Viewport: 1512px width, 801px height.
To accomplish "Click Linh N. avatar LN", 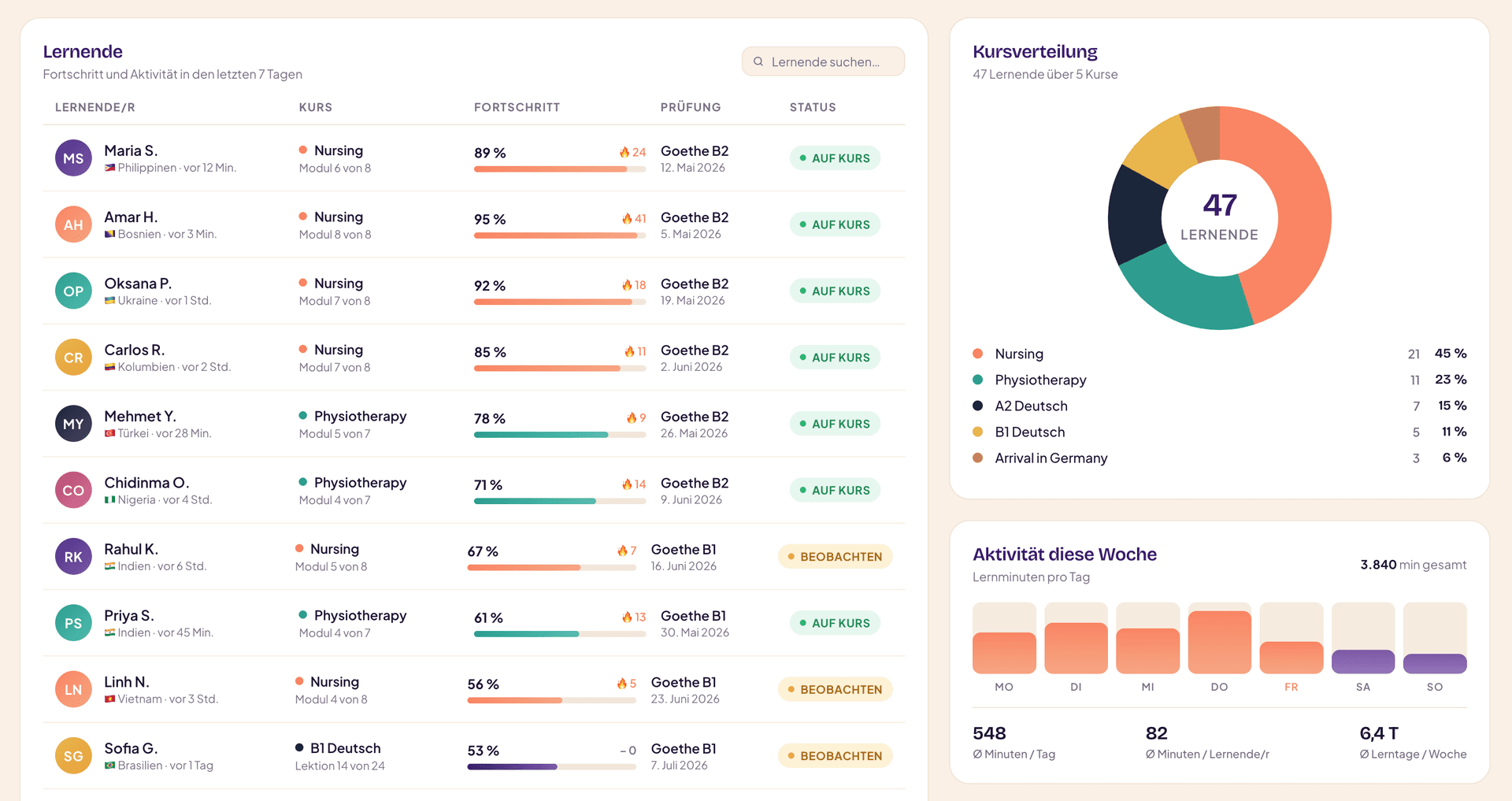I will click(73, 689).
